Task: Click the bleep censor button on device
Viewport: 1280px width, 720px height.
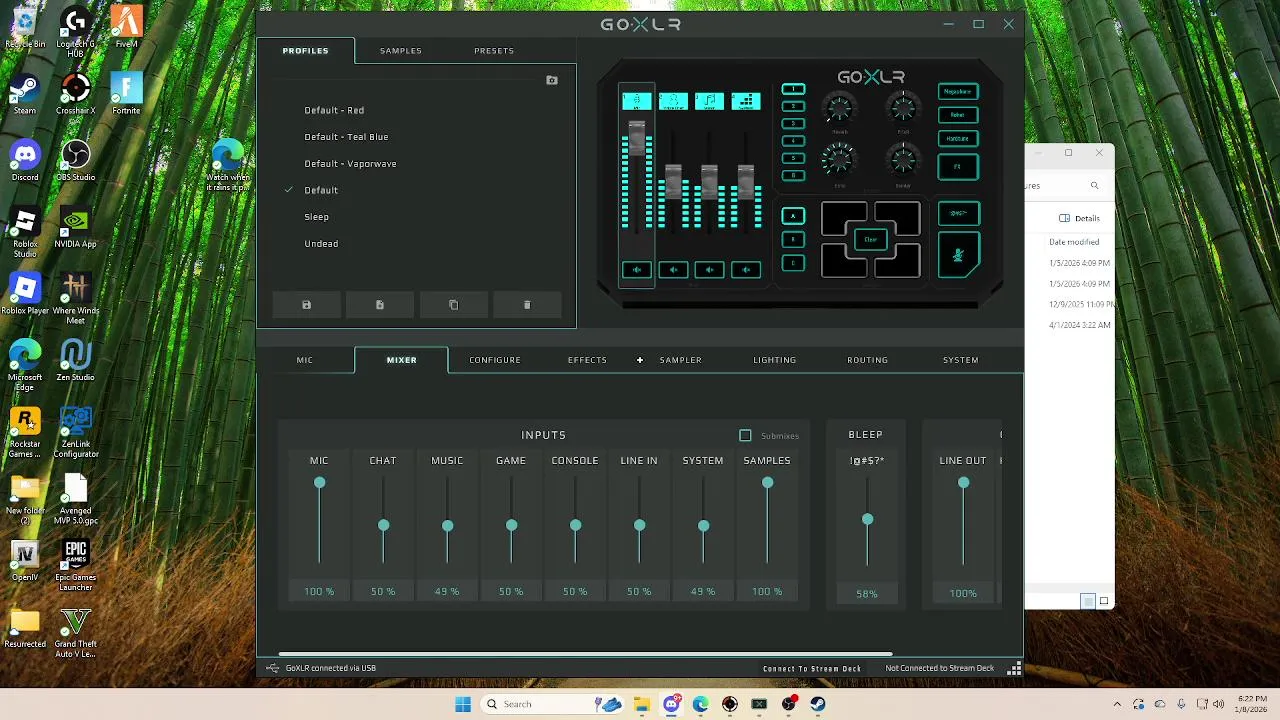Action: tap(958, 213)
